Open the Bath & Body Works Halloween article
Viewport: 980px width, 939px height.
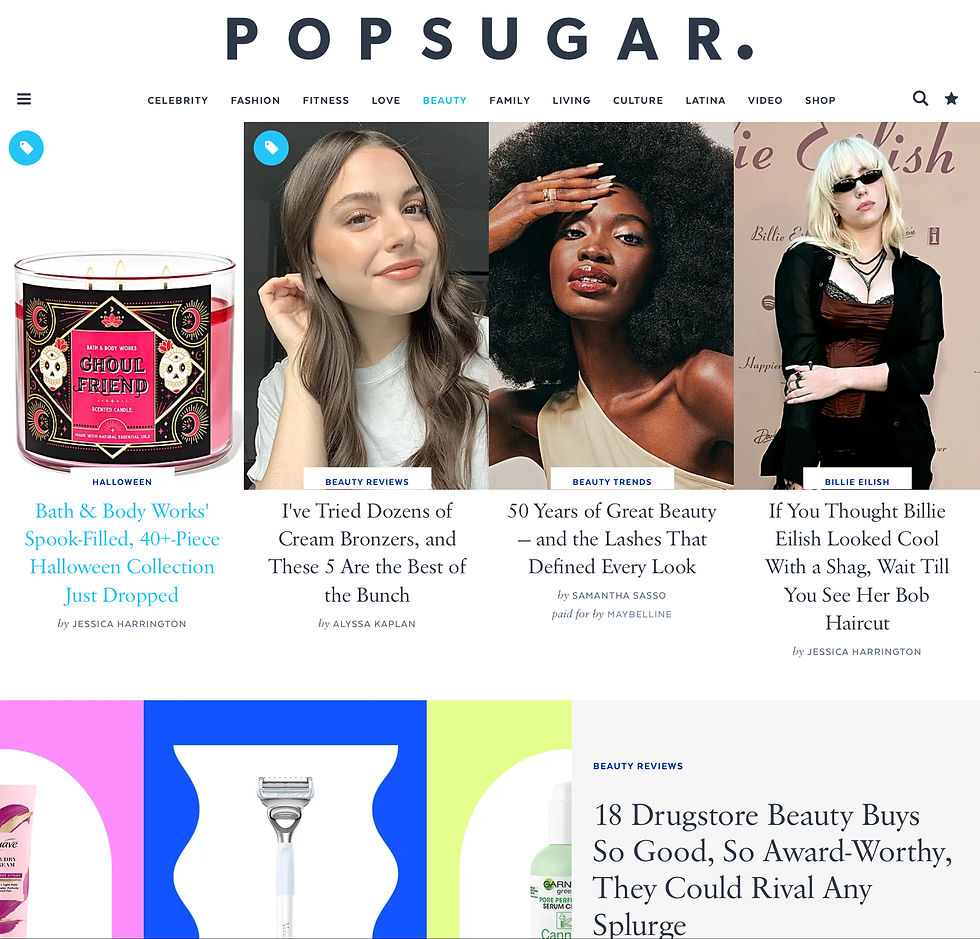point(122,553)
